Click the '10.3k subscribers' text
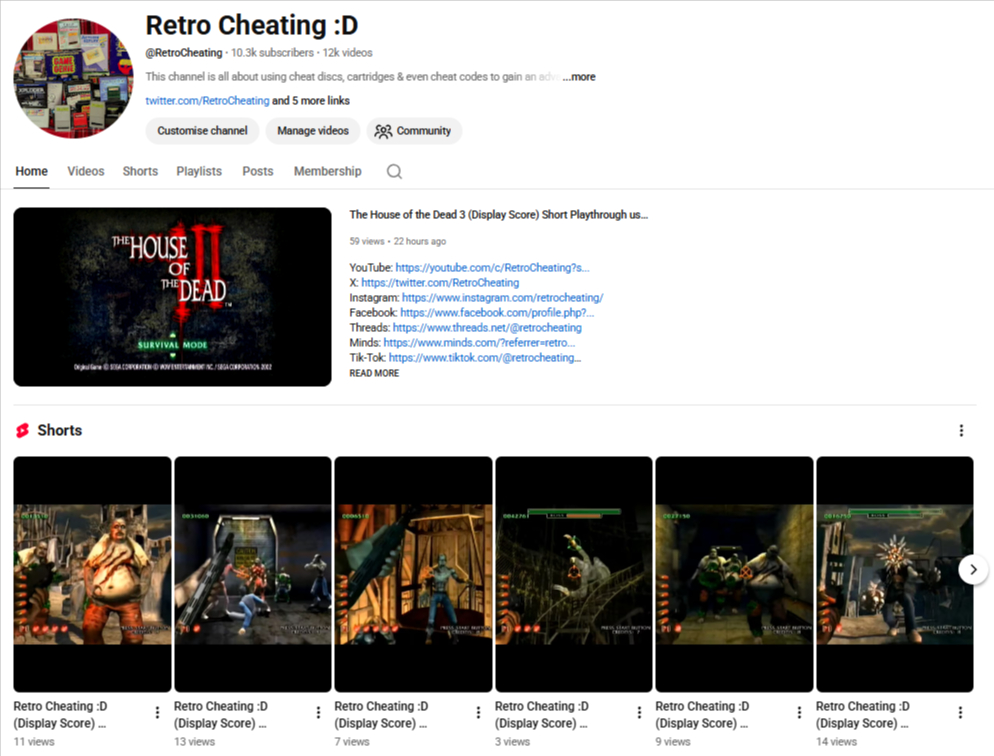Screen dimensions: 994x756 pyautogui.click(x=272, y=53)
